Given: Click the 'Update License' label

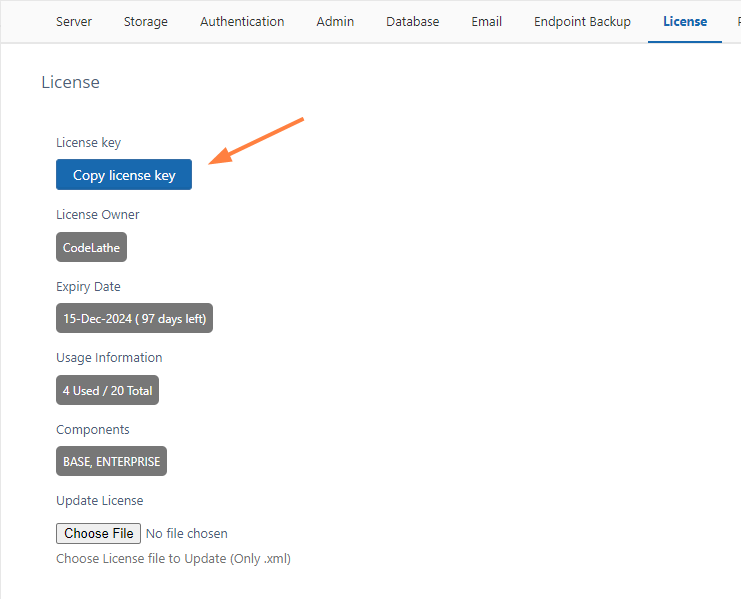Looking at the screenshot, I should [99, 500].
